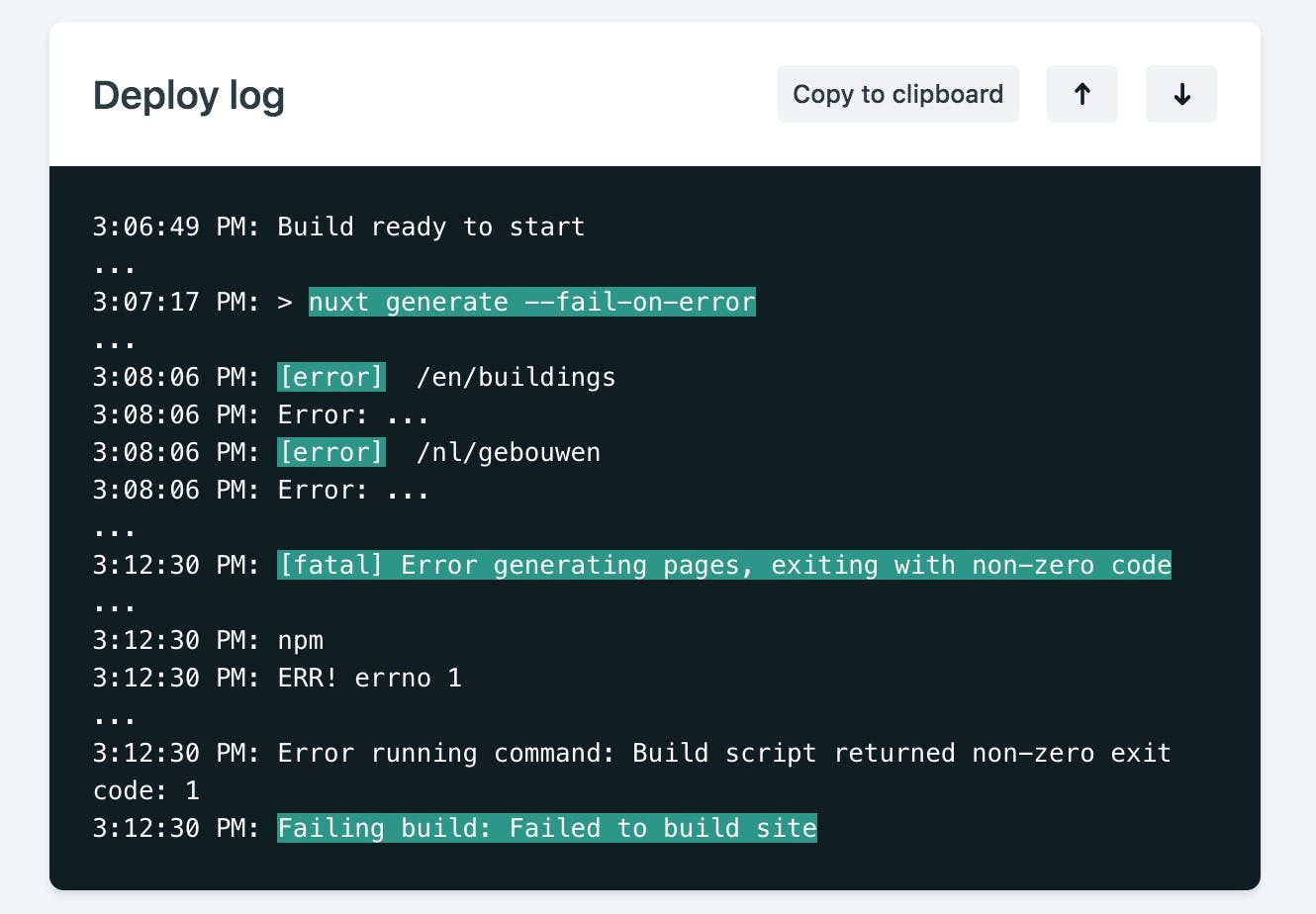Screen dimensions: 1316x914
Task: Jump to log top with up arrow
Action: click(x=1082, y=95)
